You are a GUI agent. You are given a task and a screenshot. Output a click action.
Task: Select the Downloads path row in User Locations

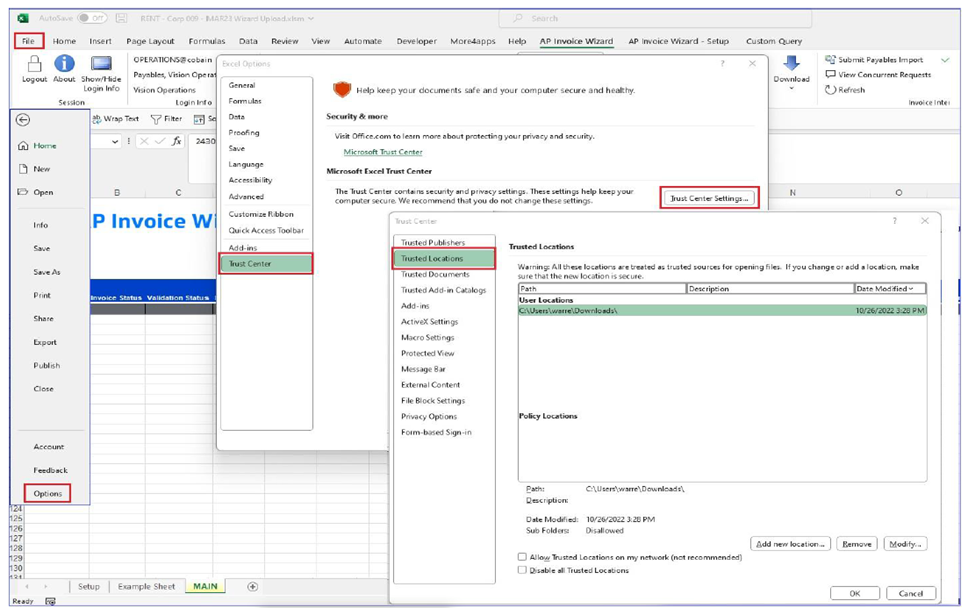click(x=720, y=310)
